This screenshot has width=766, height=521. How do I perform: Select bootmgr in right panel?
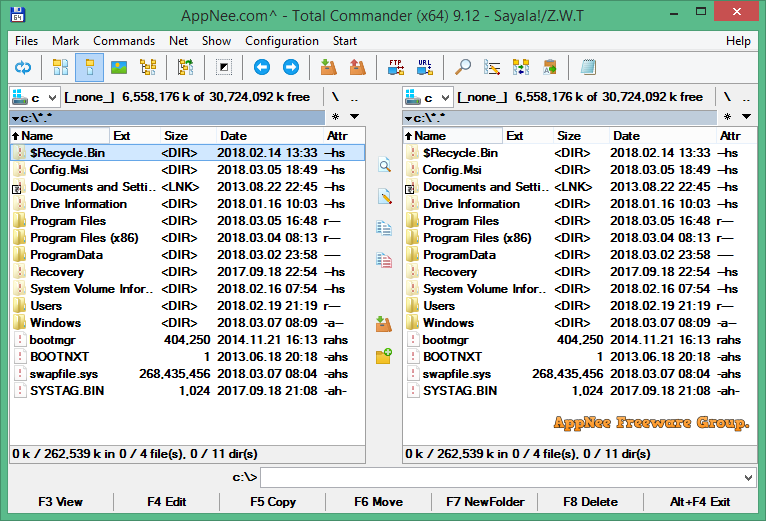[580, 340]
